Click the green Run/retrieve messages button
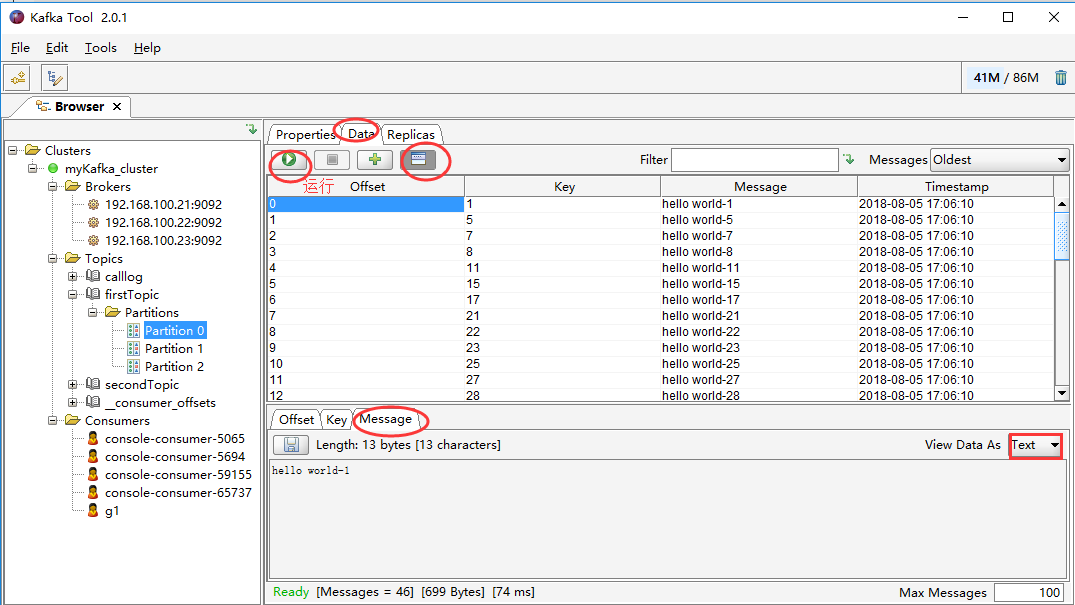 click(289, 160)
